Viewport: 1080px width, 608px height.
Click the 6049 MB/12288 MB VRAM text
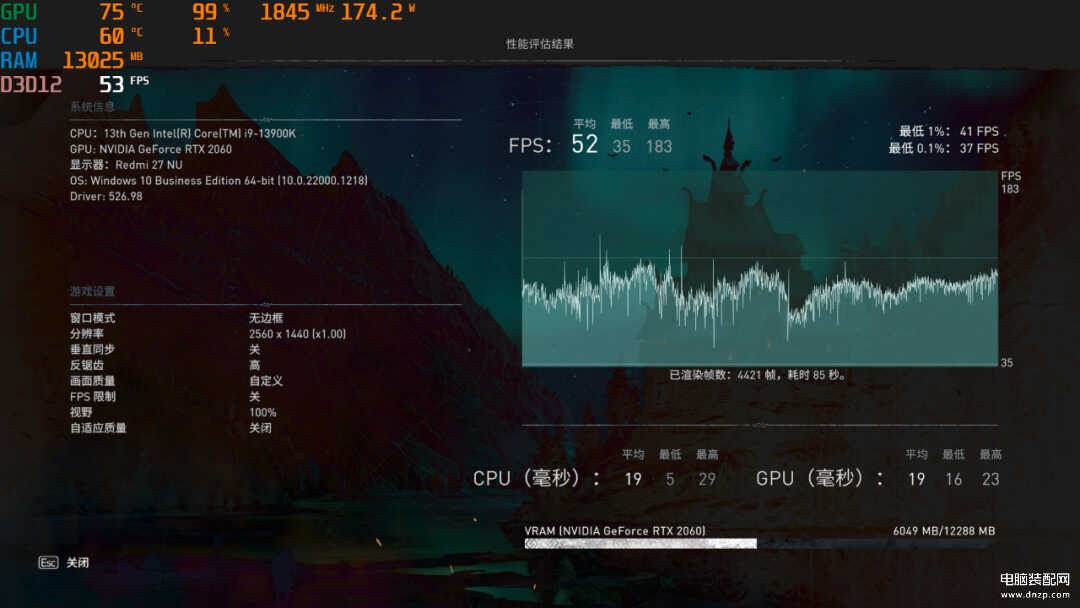944,531
